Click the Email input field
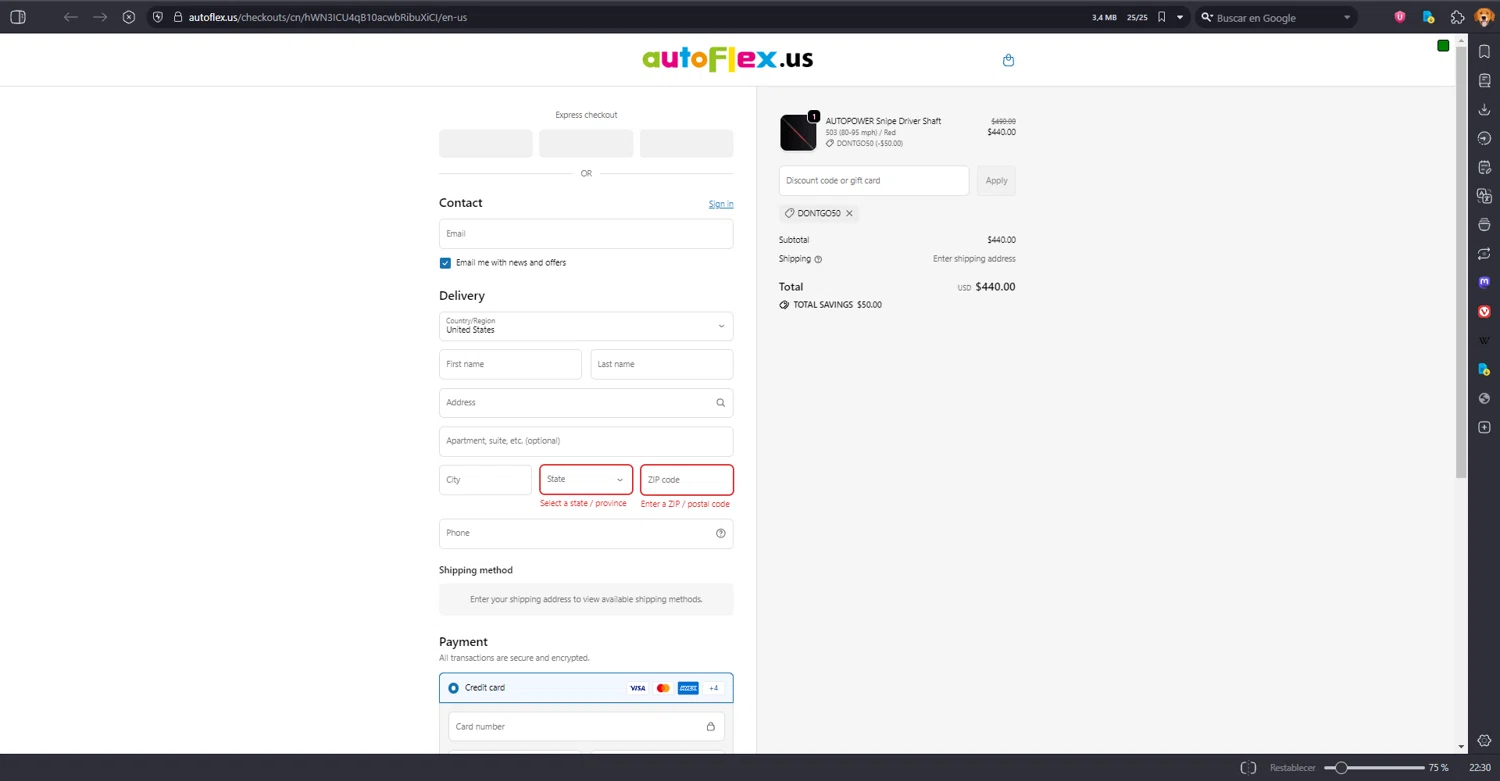Image resolution: width=1500 pixels, height=781 pixels. 586,234
